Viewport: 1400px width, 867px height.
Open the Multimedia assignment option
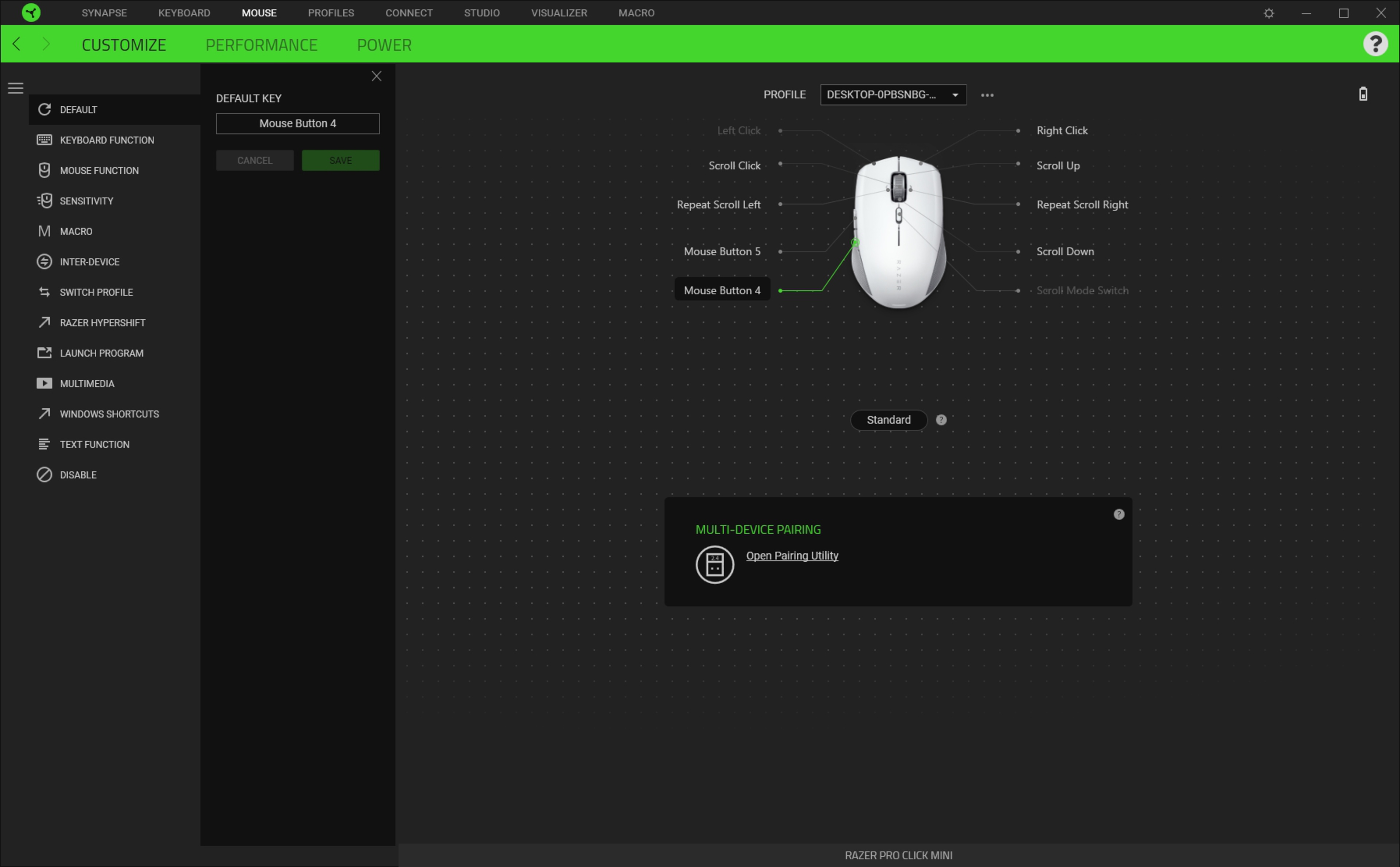pos(87,383)
